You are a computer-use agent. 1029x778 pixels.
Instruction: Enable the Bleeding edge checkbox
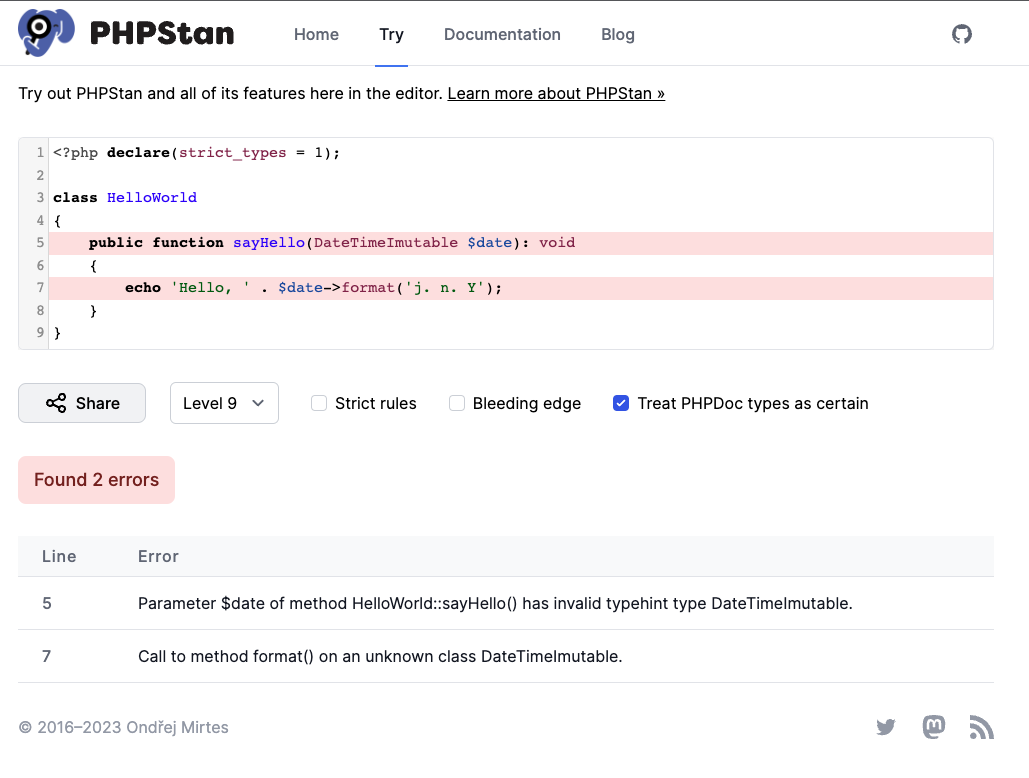[x=457, y=403]
